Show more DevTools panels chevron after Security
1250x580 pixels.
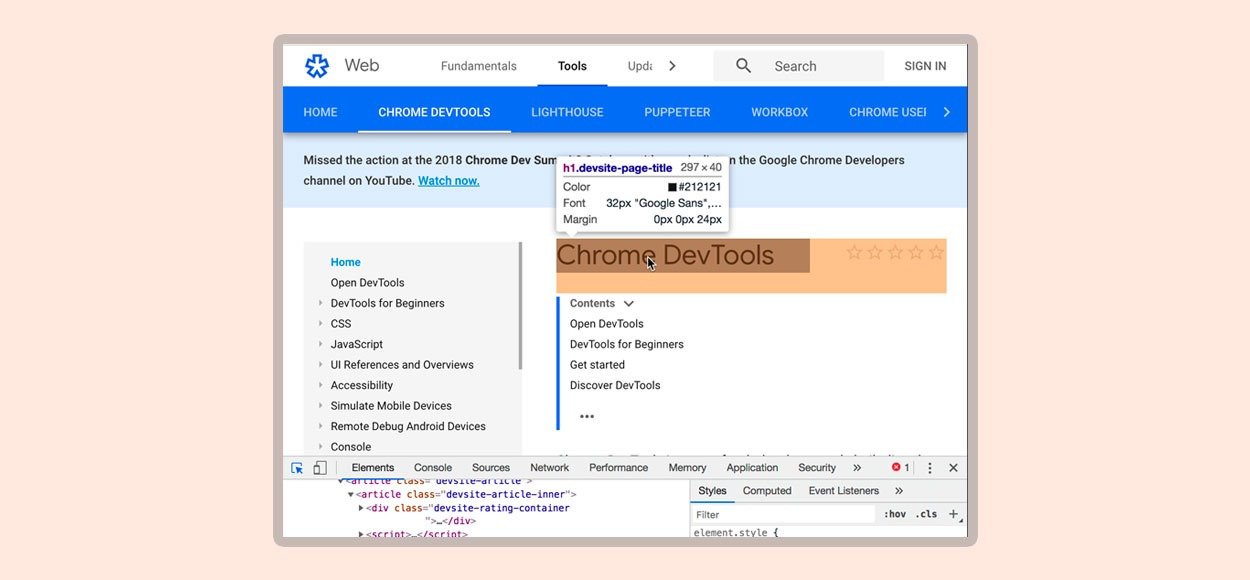(857, 468)
